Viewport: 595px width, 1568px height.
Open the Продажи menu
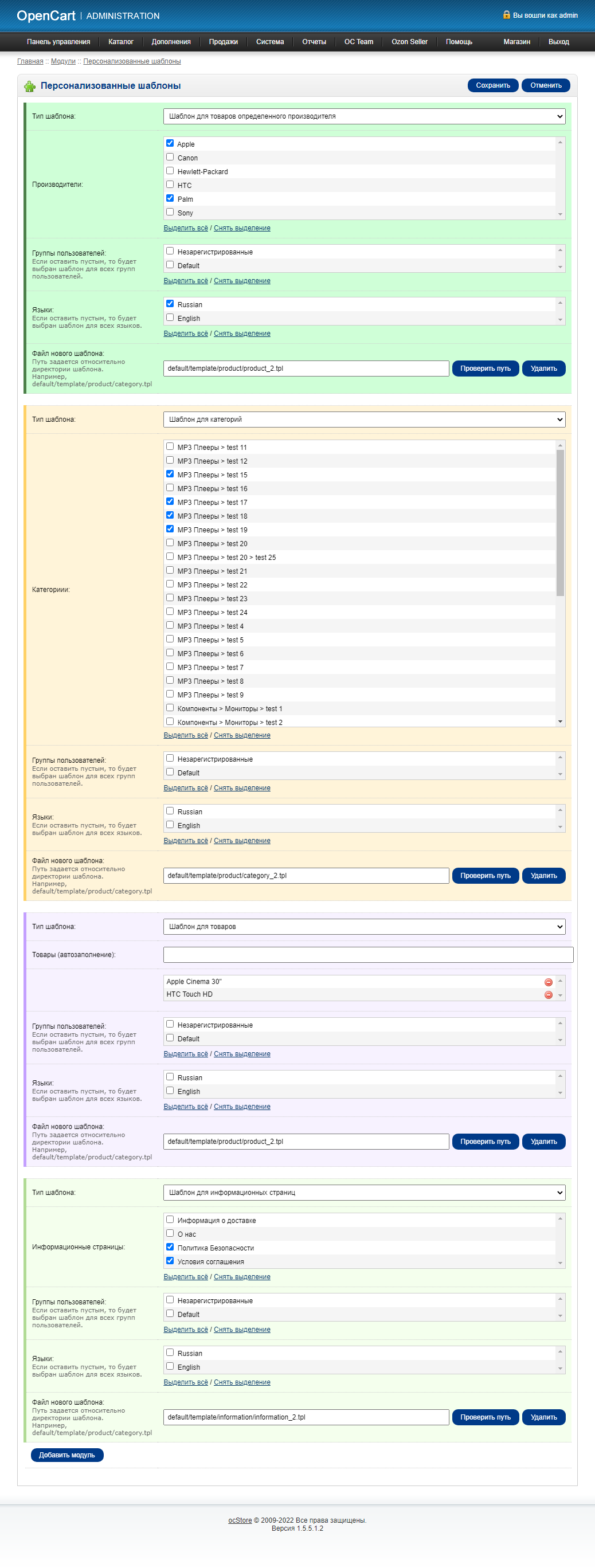[224, 42]
